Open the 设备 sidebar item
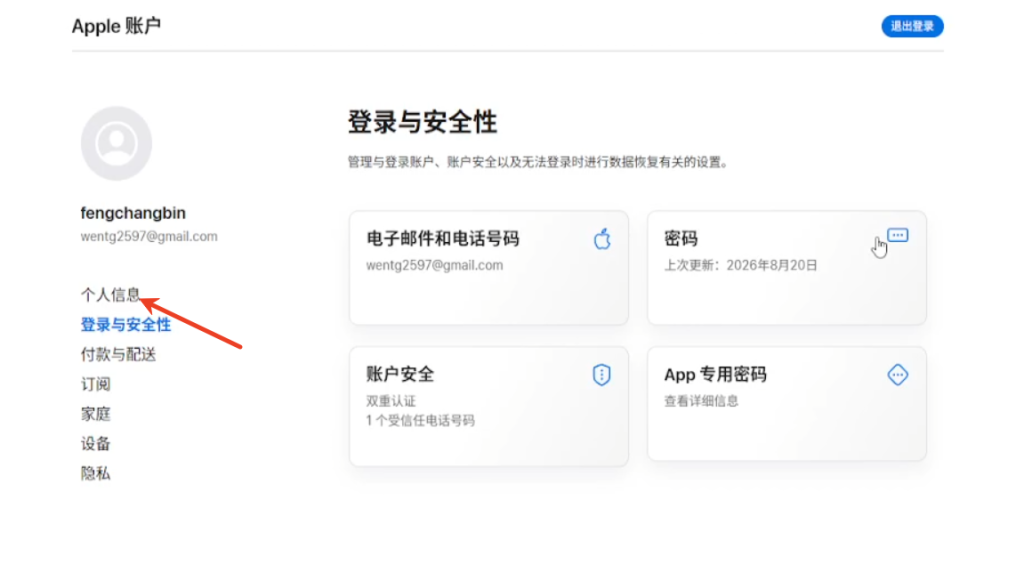The image size is (1024, 565). point(95,444)
